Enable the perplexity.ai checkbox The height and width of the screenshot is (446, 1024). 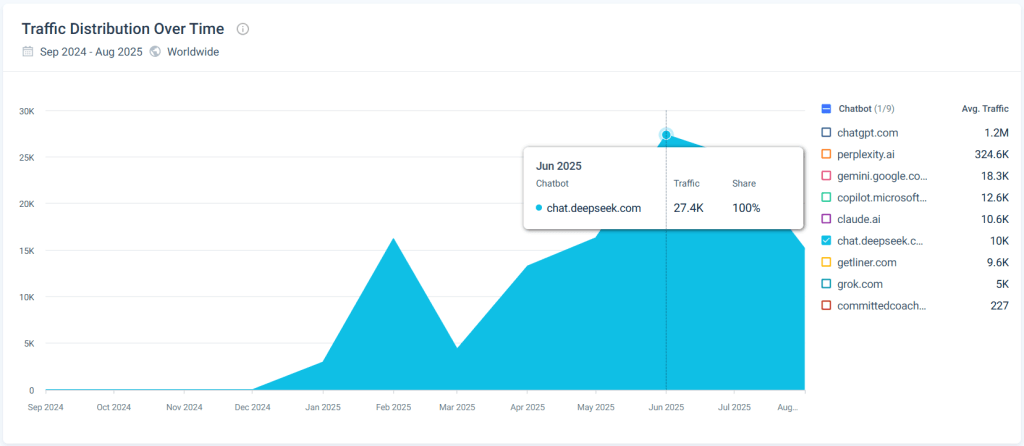[x=826, y=154]
